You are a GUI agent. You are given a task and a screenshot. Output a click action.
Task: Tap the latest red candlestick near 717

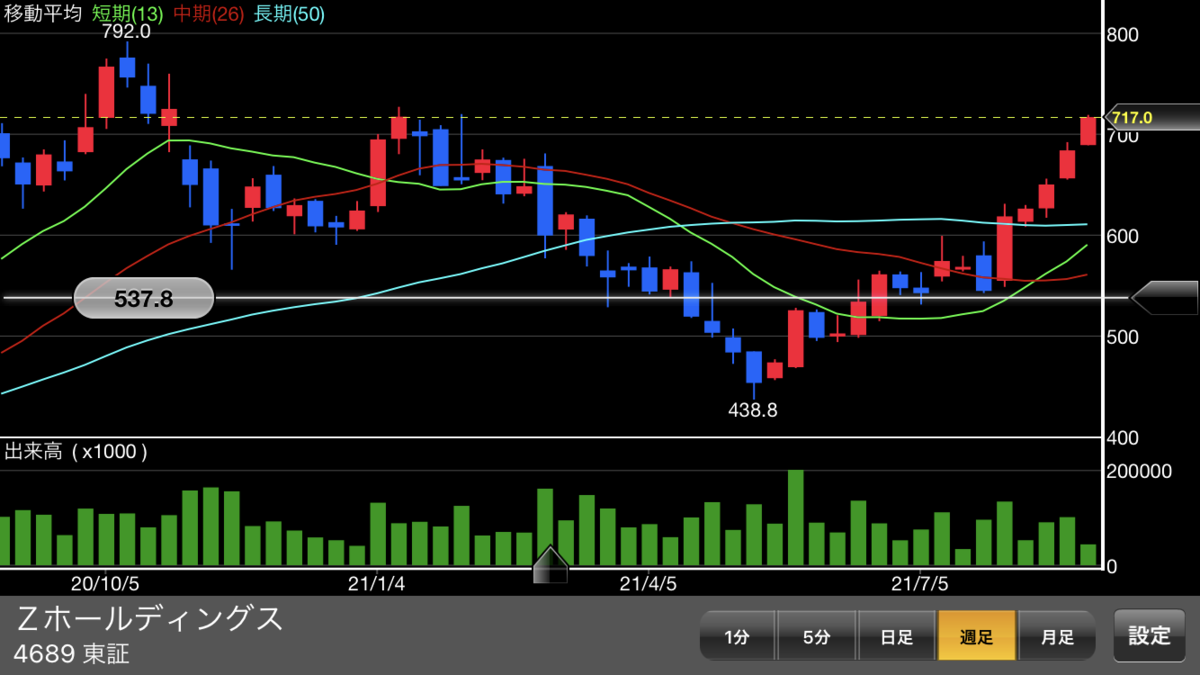pos(1088,130)
